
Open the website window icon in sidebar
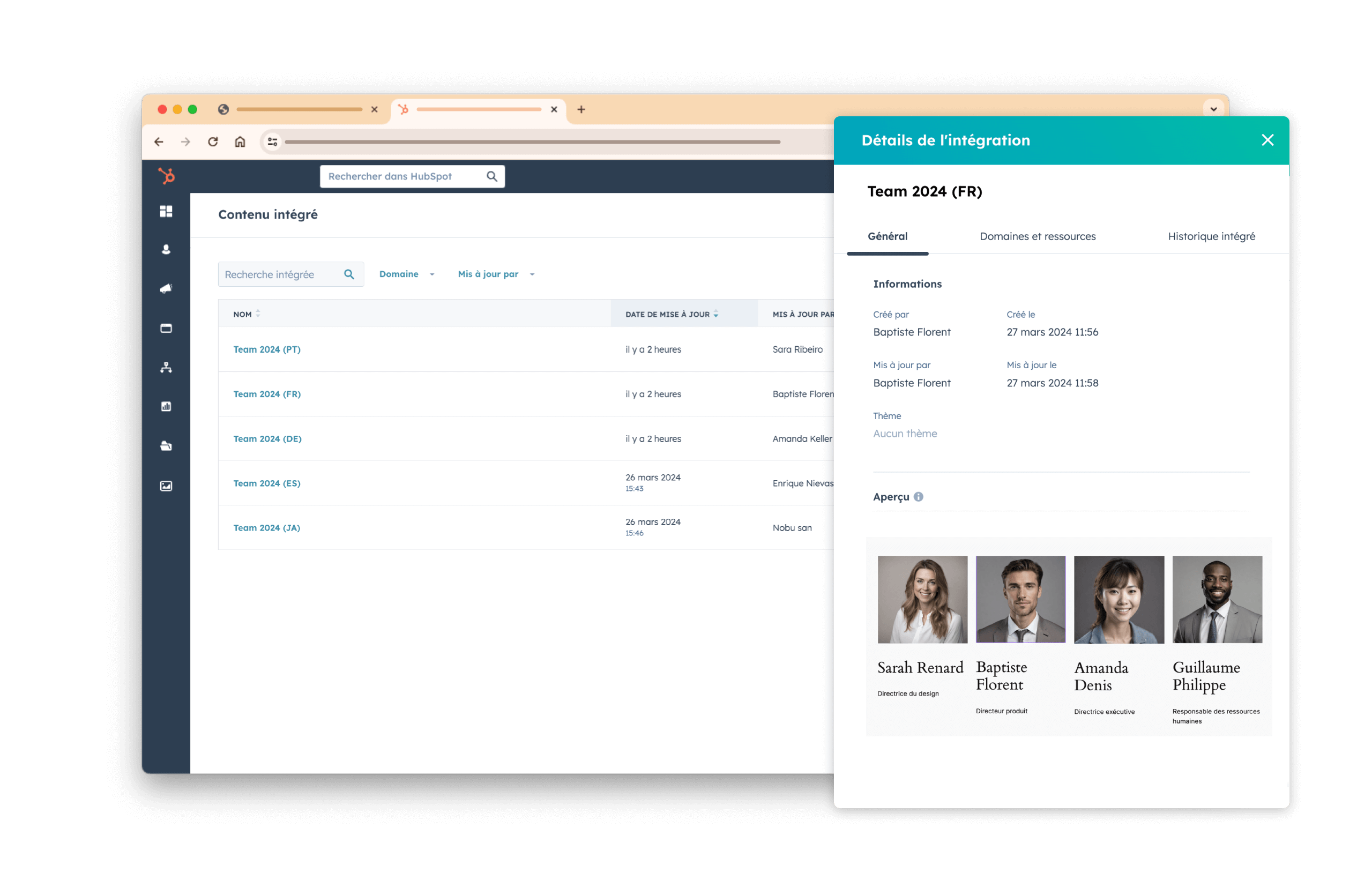click(166, 329)
